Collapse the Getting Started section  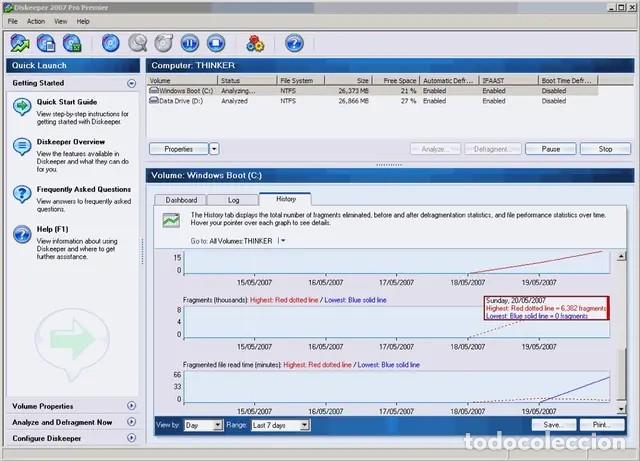pyautogui.click(x=131, y=83)
